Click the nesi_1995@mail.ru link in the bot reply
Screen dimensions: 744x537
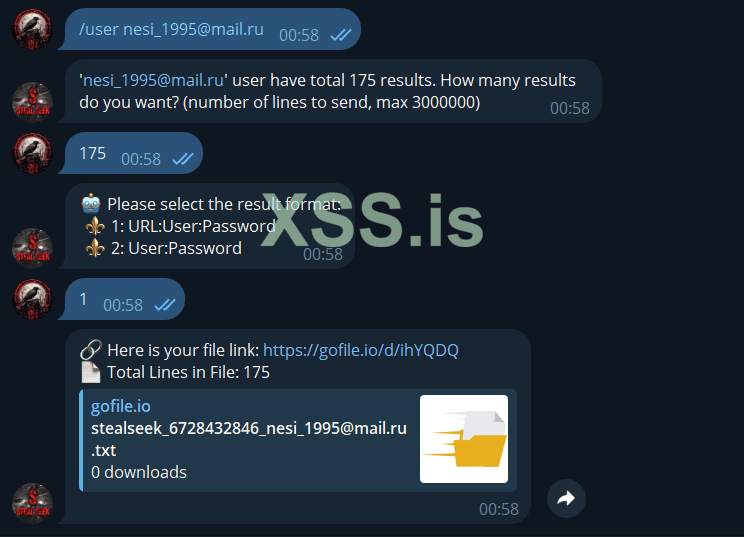coord(154,81)
